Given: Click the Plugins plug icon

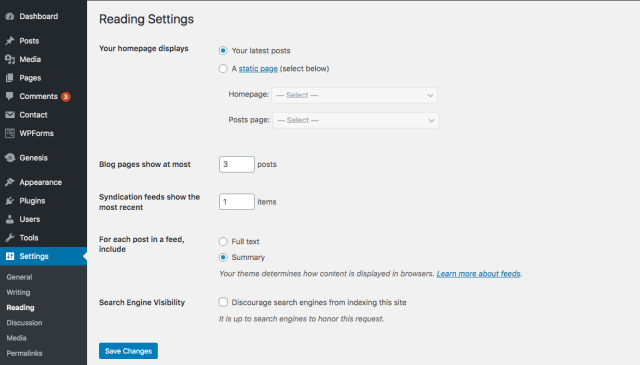Looking at the screenshot, I should coord(10,201).
